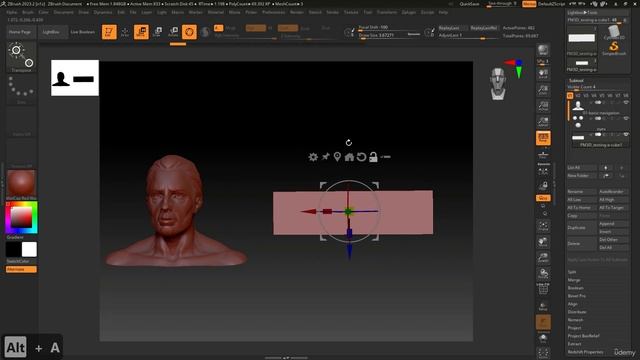Open the Preferences menu

pos(273,12)
